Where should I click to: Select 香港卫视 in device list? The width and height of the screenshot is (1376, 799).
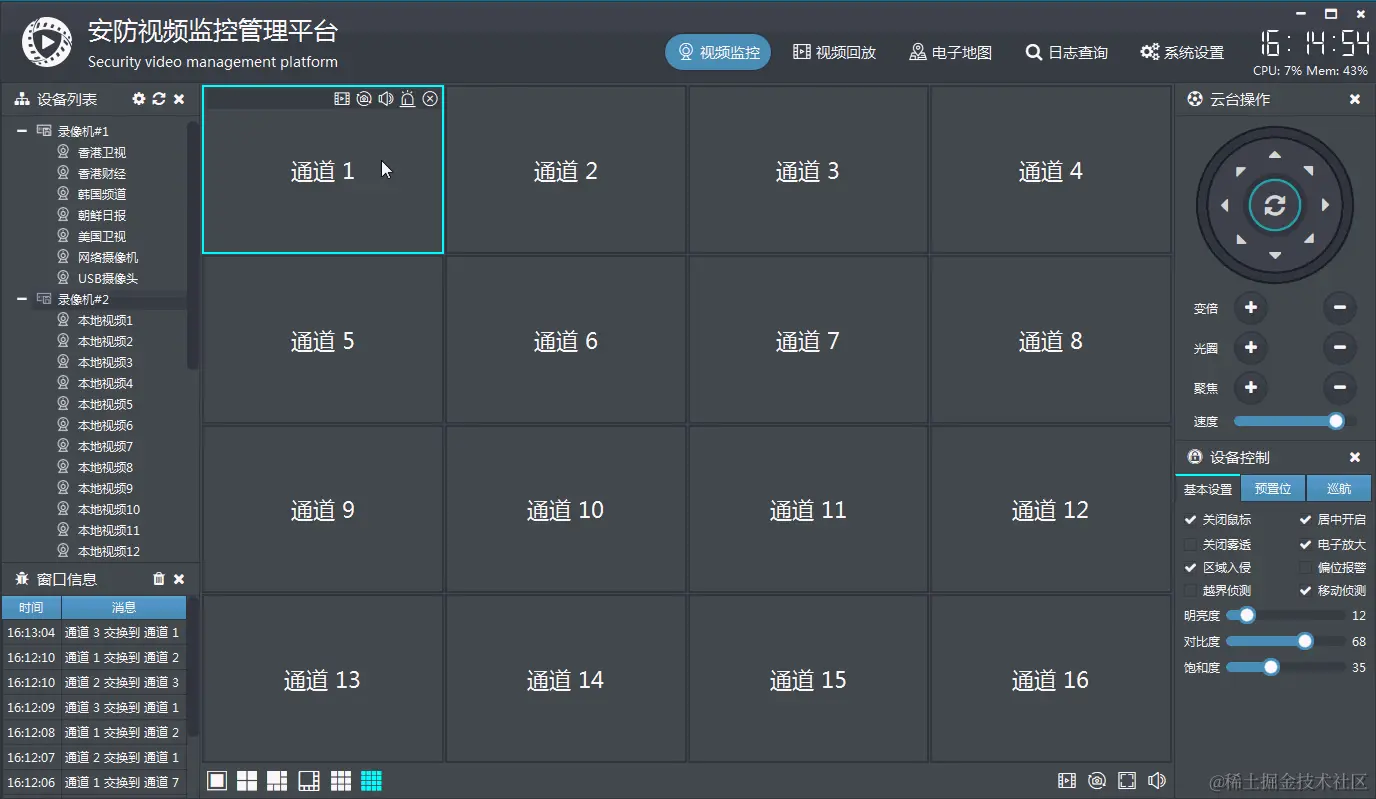click(102, 153)
